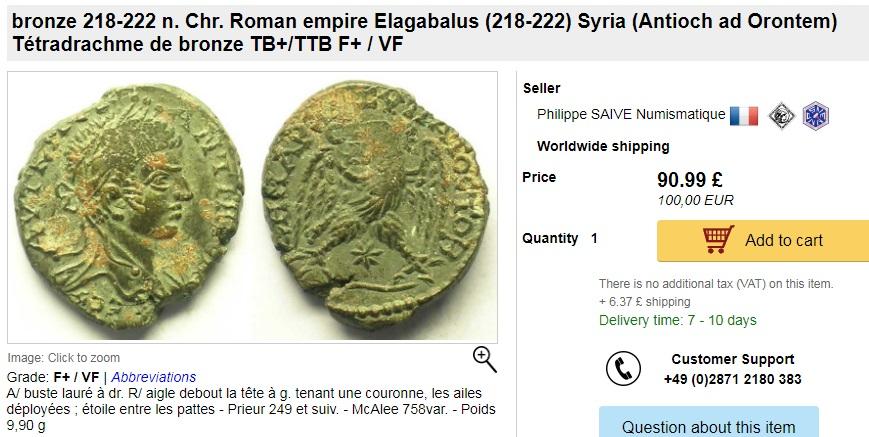
Task: Click the customer support phone number
Action: (x=733, y=379)
